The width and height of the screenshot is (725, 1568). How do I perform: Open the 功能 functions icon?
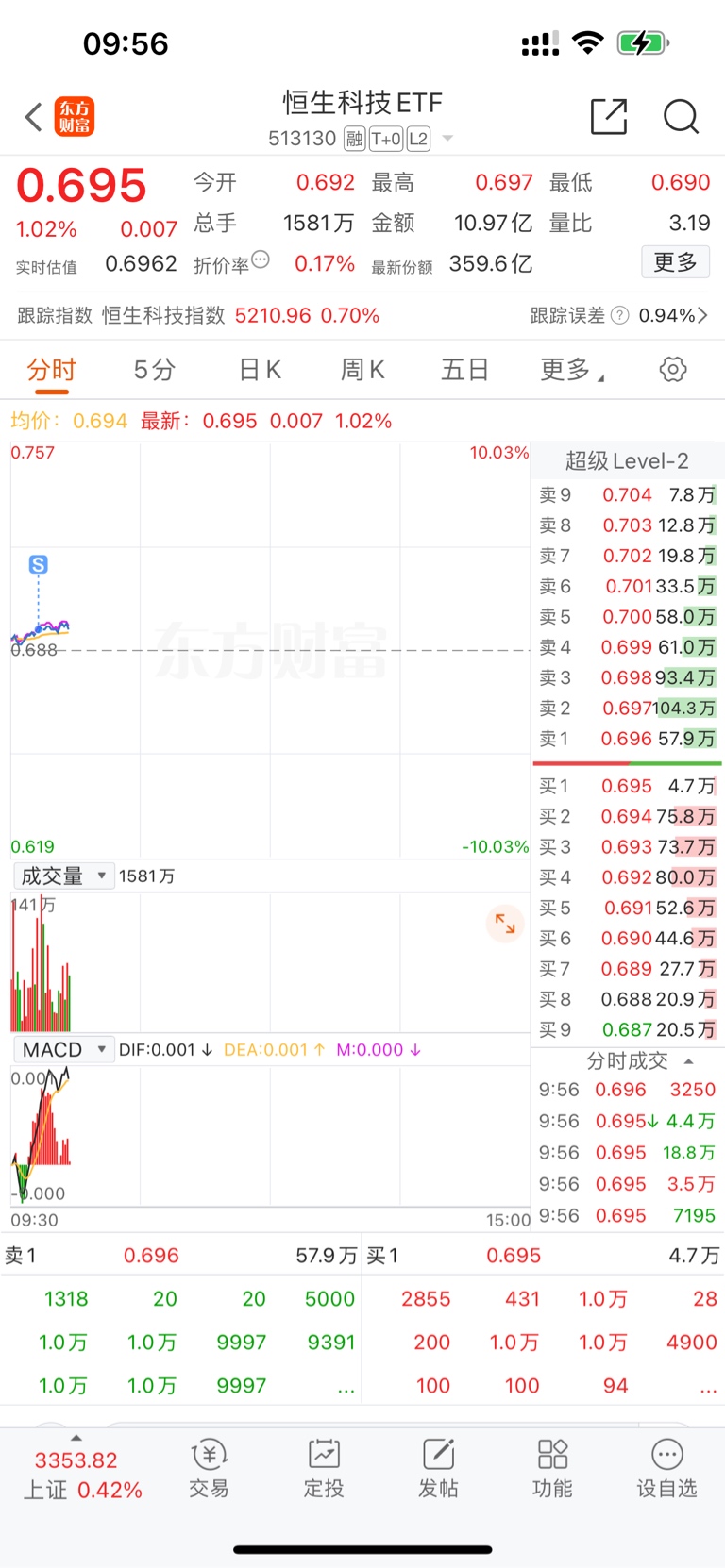pyautogui.click(x=552, y=1469)
